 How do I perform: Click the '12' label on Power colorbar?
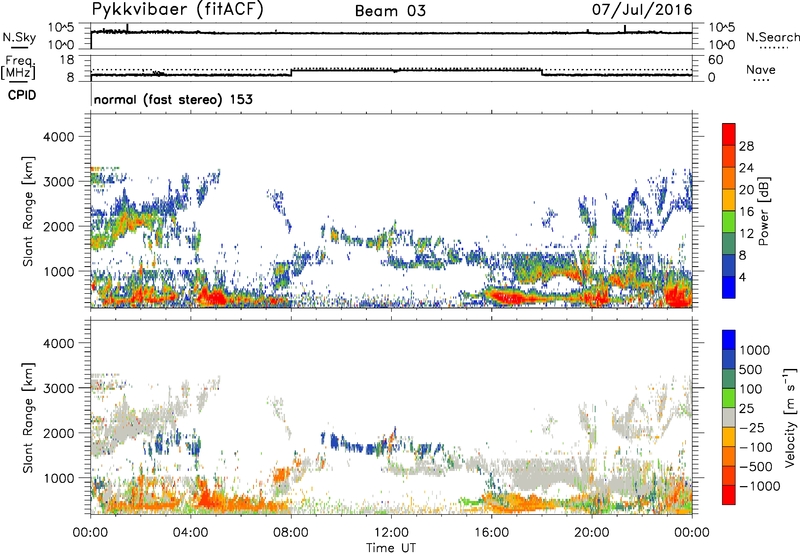tap(746, 234)
